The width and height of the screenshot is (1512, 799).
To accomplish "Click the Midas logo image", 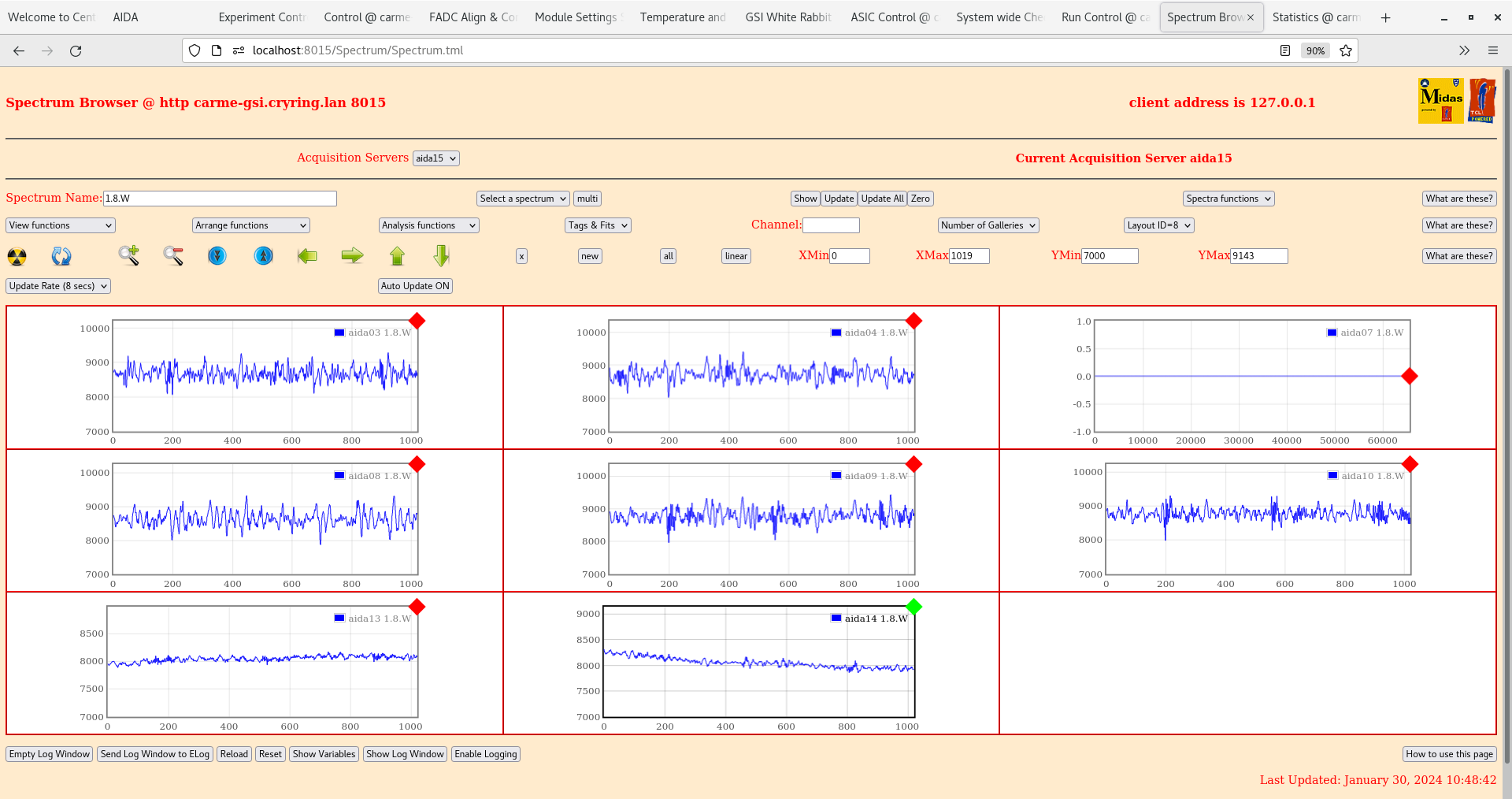I will tap(1440, 101).
